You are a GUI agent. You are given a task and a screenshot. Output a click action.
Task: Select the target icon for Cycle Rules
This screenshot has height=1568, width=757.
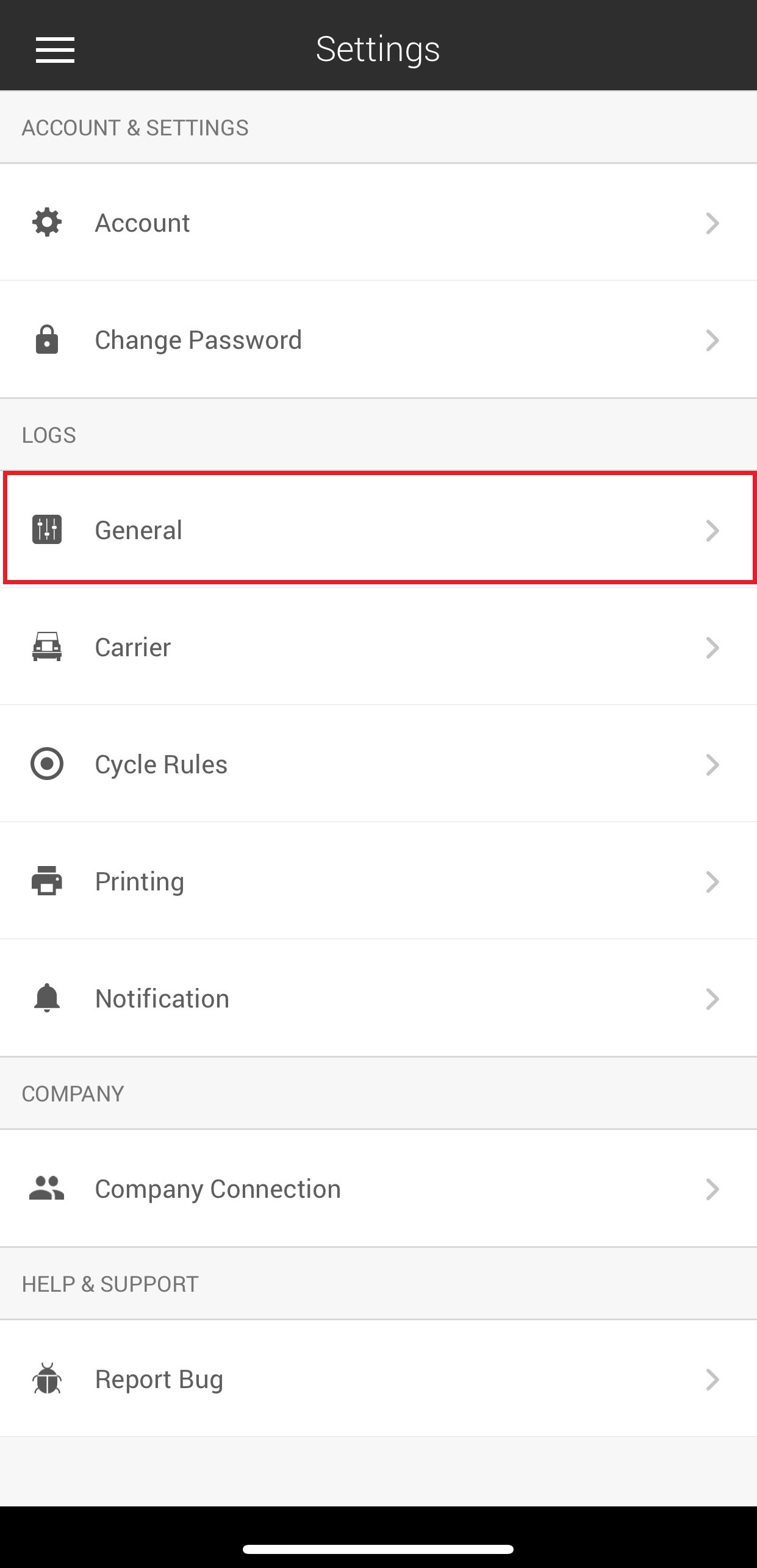(x=47, y=764)
